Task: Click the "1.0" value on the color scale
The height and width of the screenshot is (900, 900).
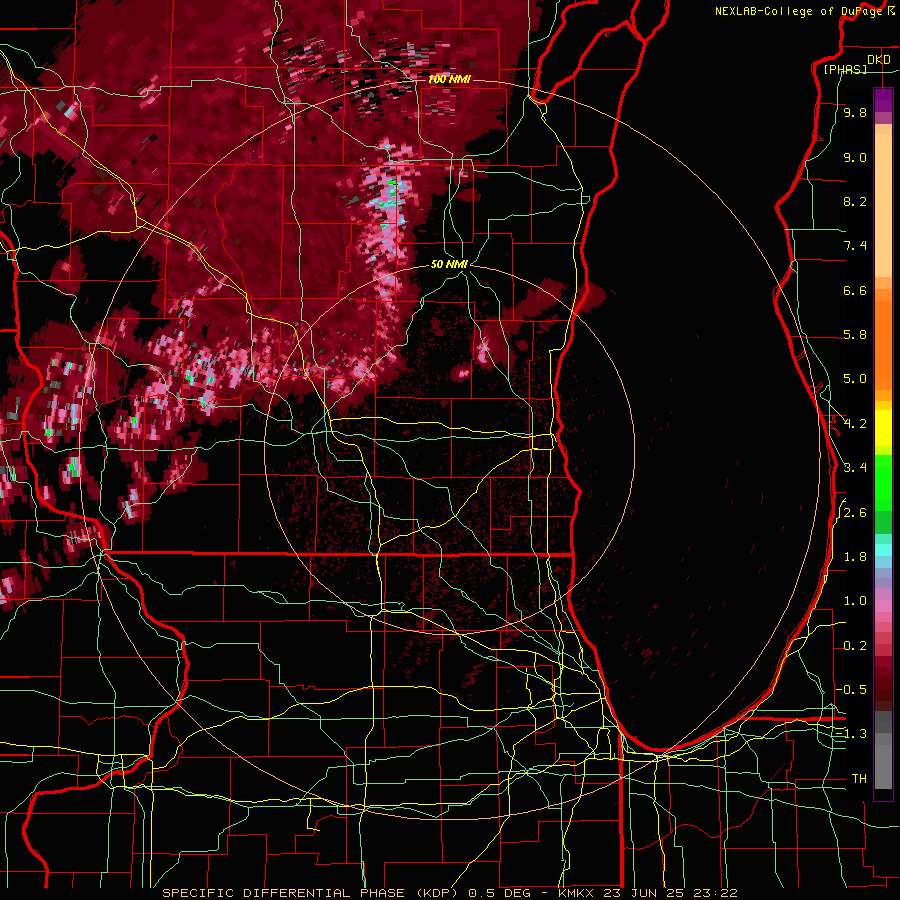Action: 855,601
